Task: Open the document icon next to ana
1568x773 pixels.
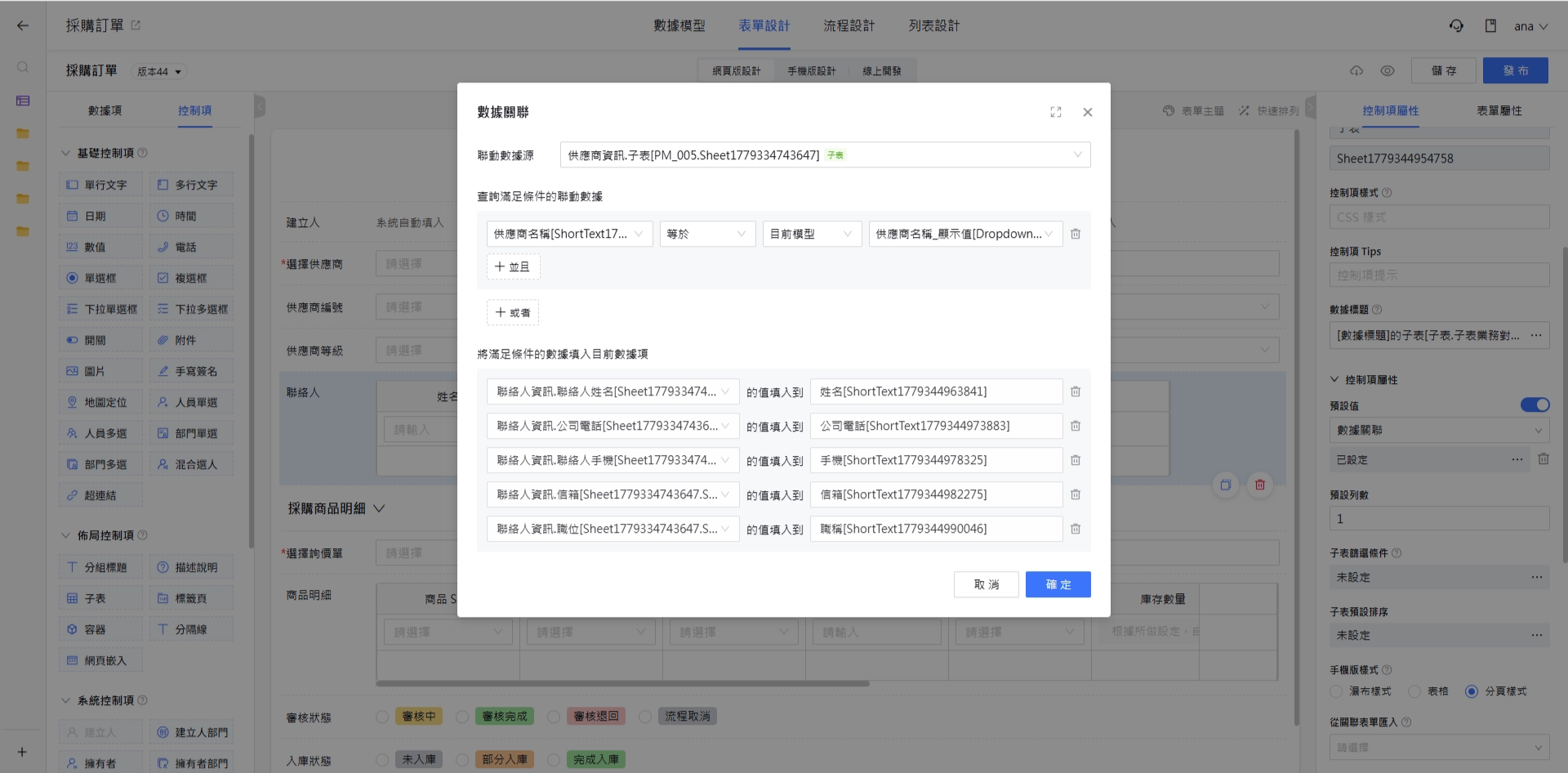Action: tap(1490, 26)
